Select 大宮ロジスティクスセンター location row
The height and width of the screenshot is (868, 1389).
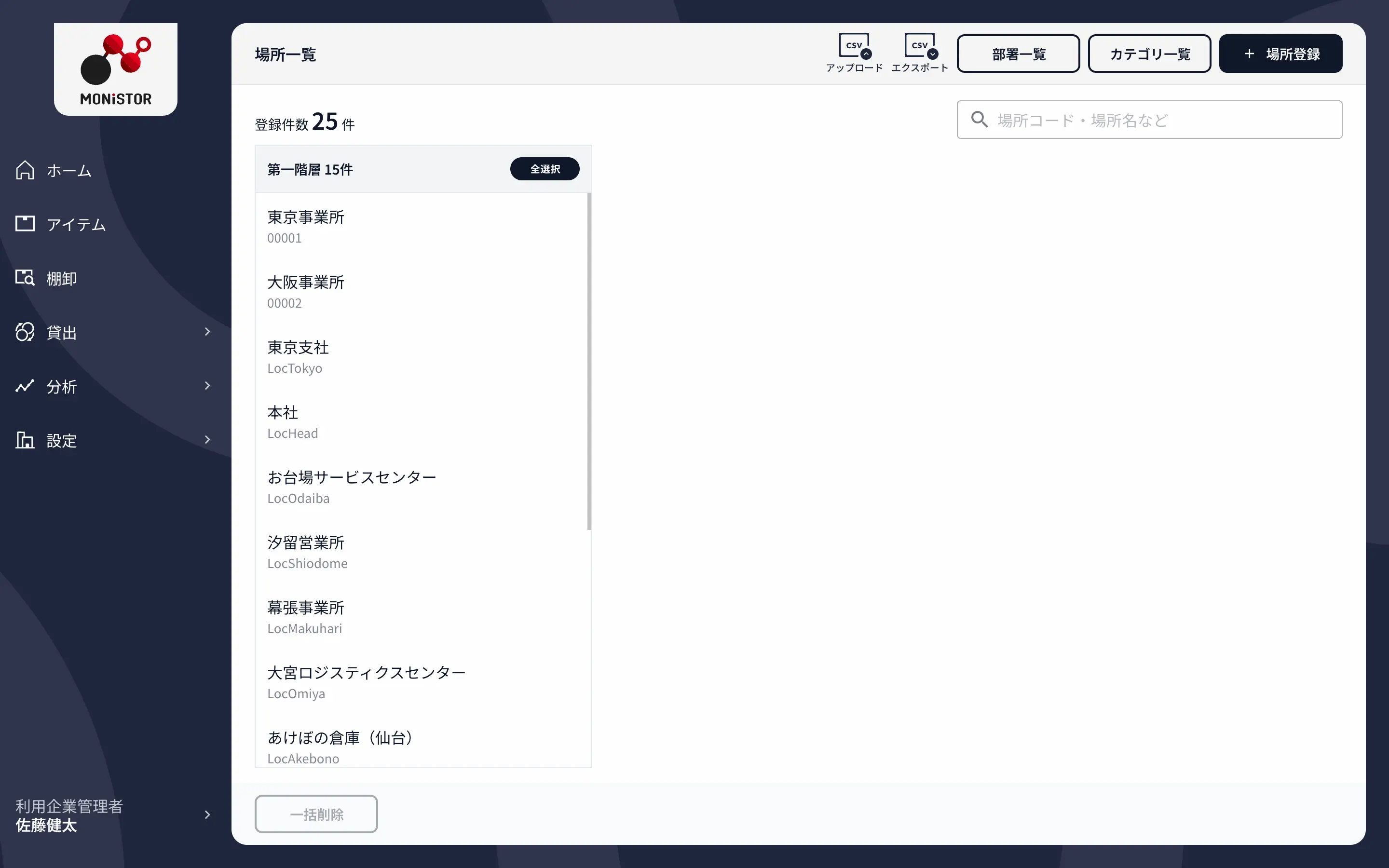[422, 681]
